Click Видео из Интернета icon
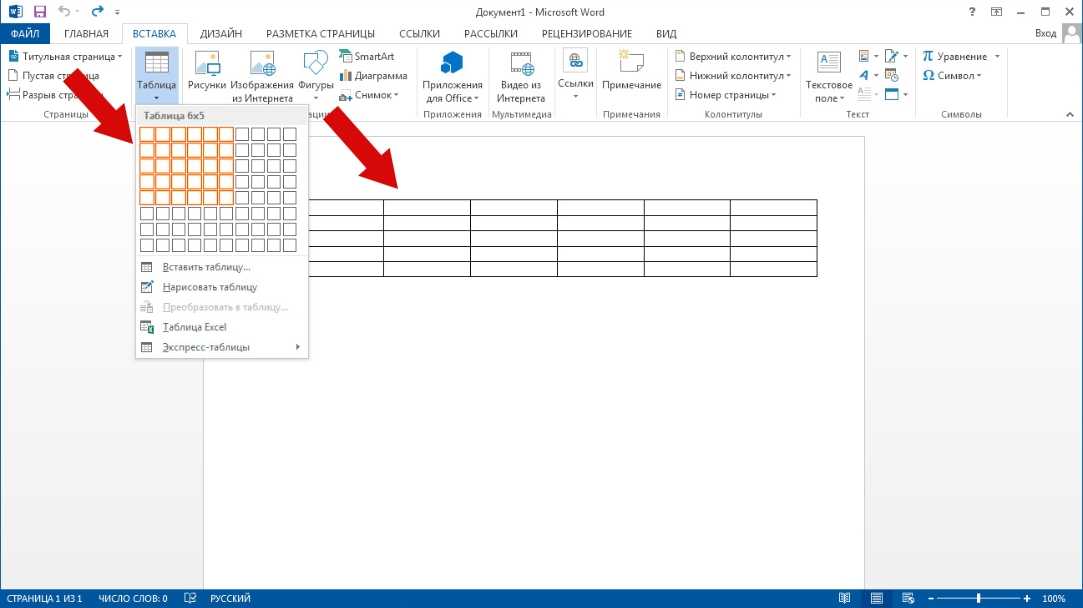This screenshot has height=608, width=1083. [x=521, y=63]
